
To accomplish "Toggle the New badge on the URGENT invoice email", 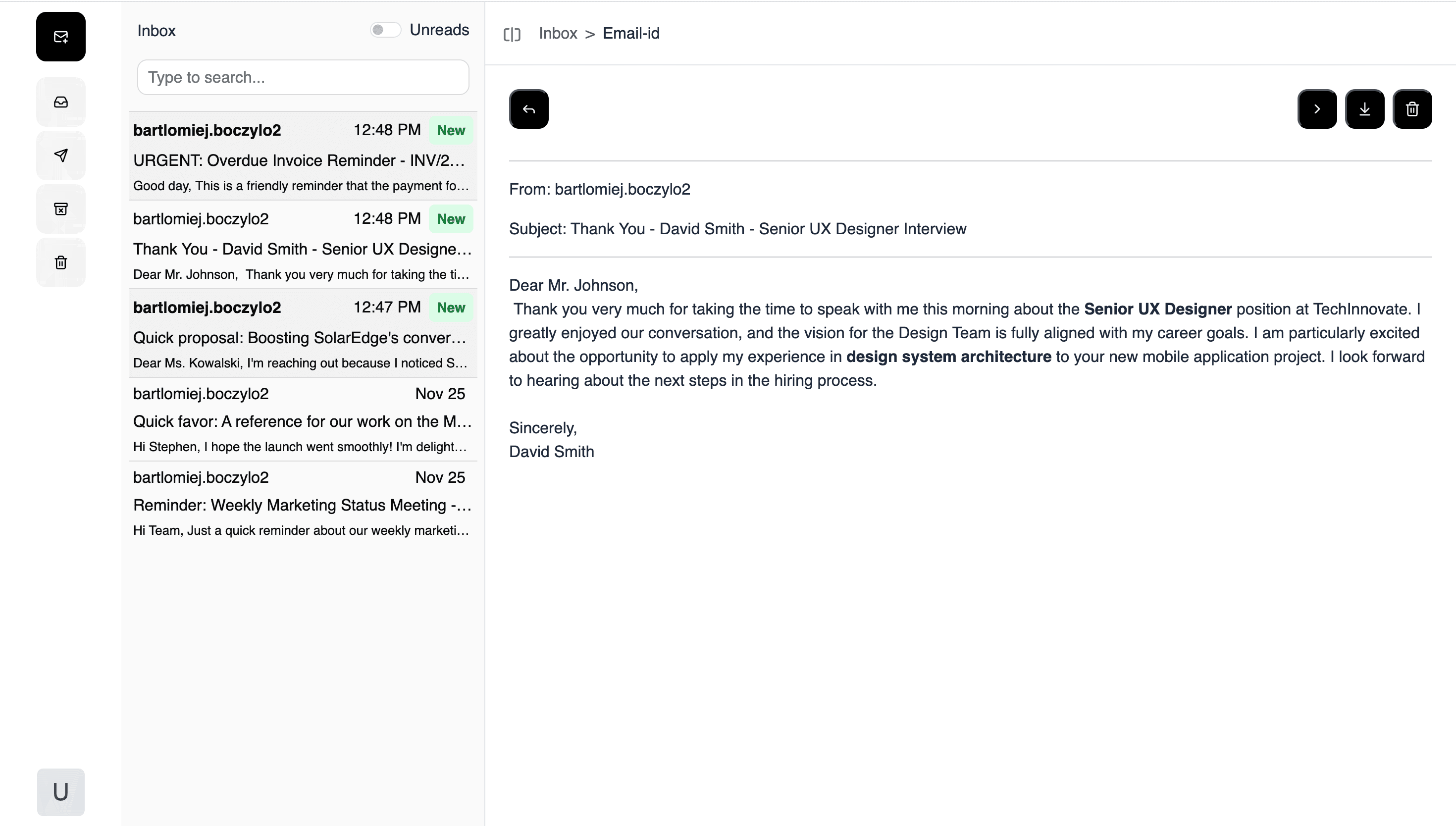I will (450, 130).
